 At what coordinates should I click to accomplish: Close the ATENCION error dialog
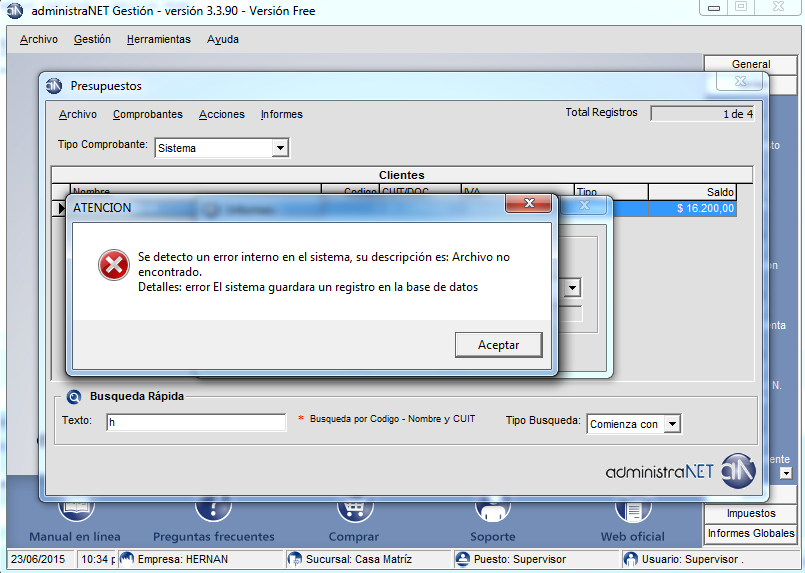(x=529, y=203)
